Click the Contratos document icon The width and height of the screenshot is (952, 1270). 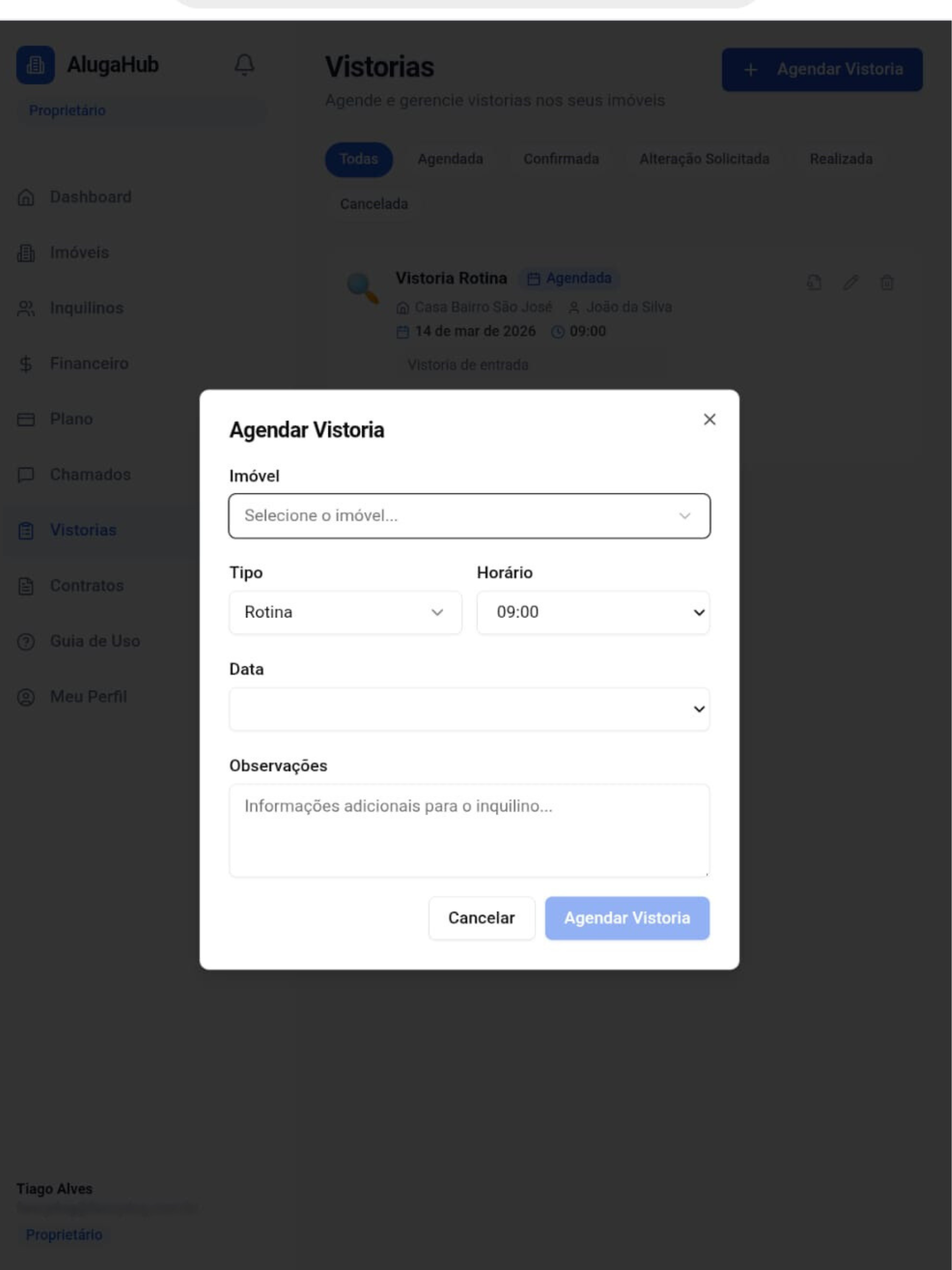(26, 586)
